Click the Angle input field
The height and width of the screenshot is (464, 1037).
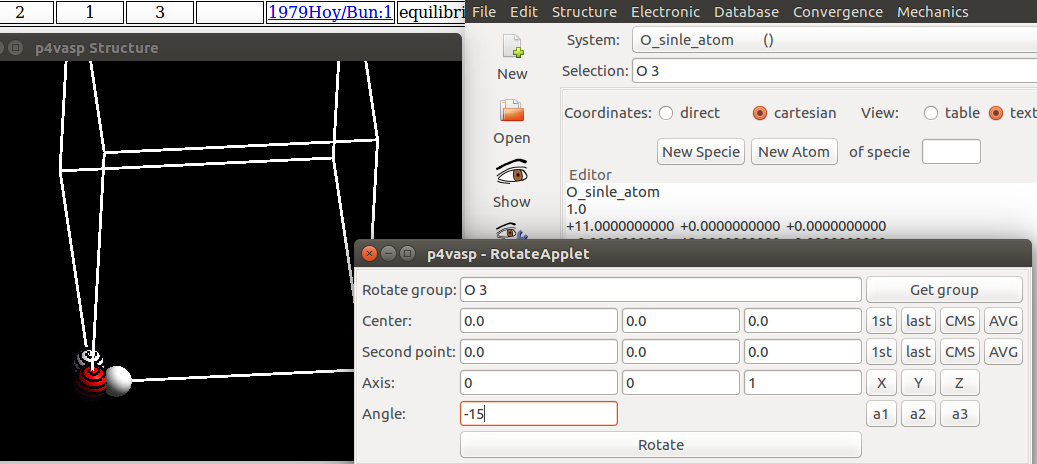pyautogui.click(x=538, y=414)
